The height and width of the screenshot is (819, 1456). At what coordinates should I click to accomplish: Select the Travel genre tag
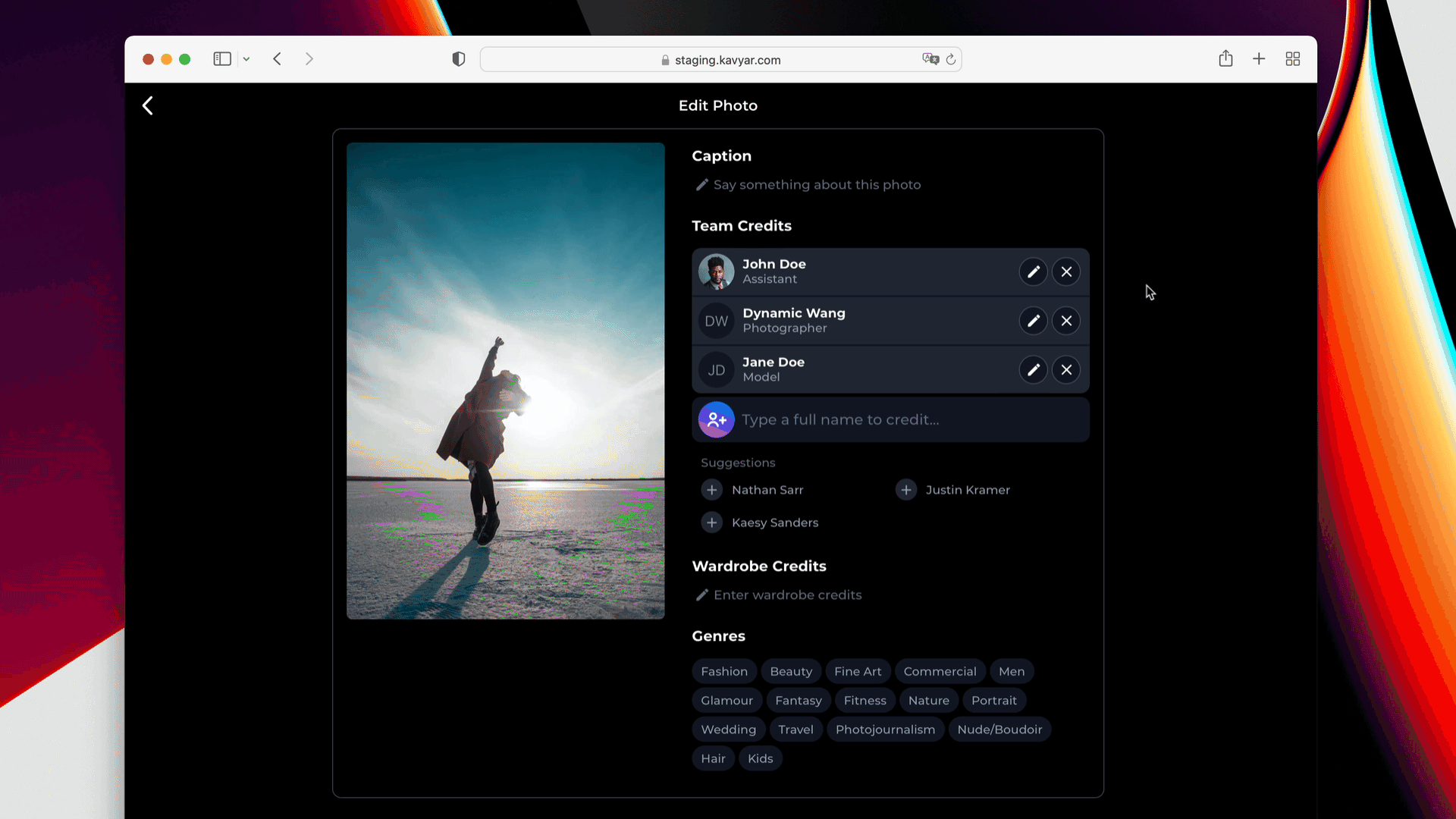pyautogui.click(x=795, y=730)
